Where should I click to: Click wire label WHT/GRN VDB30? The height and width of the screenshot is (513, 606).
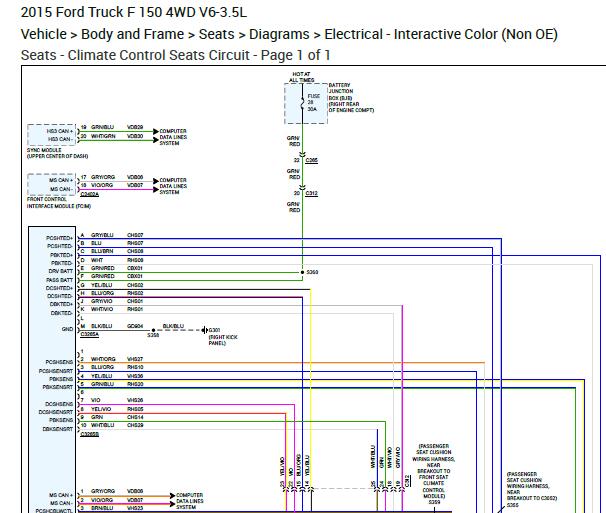click(117, 136)
